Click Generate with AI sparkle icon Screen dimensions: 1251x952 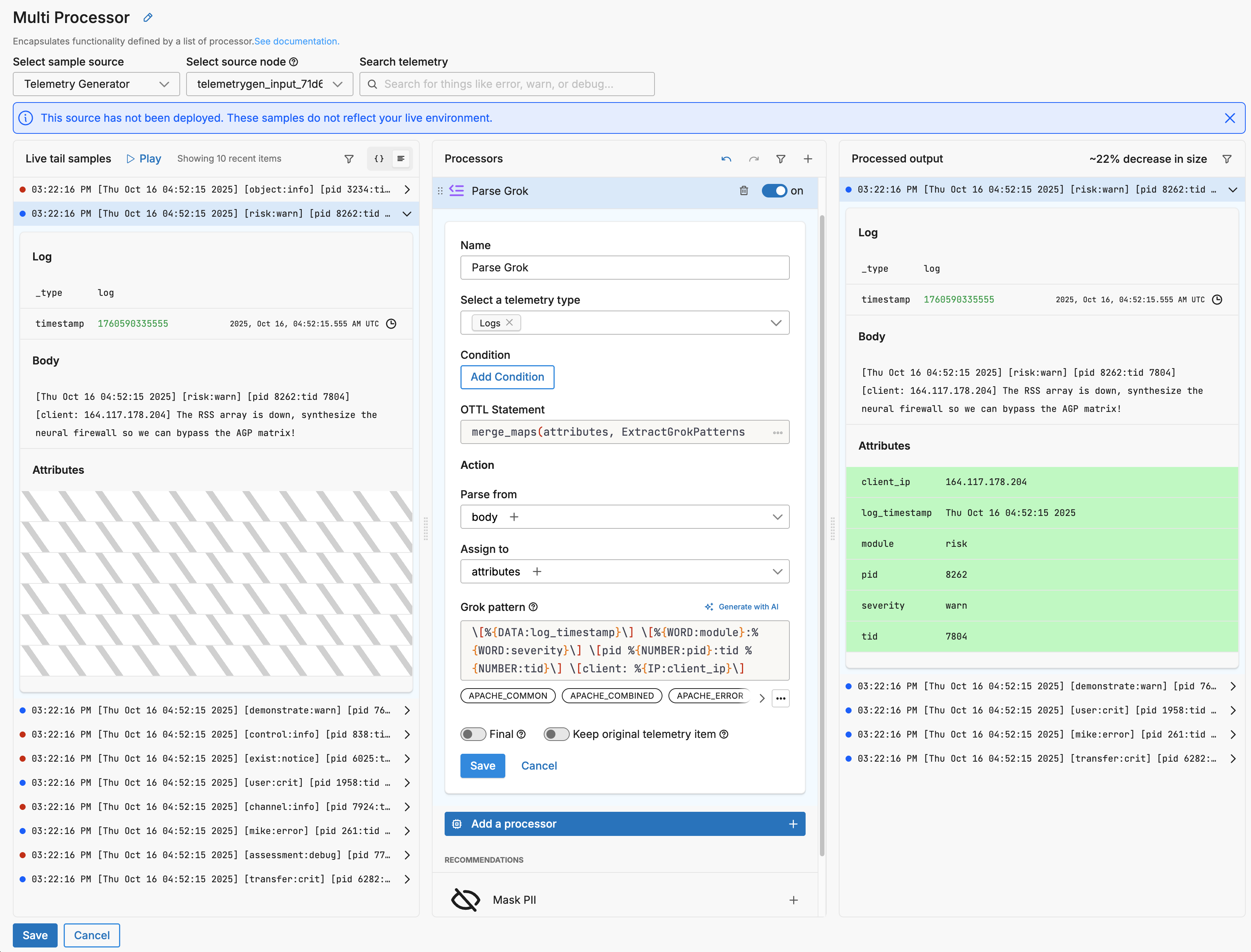tap(709, 607)
